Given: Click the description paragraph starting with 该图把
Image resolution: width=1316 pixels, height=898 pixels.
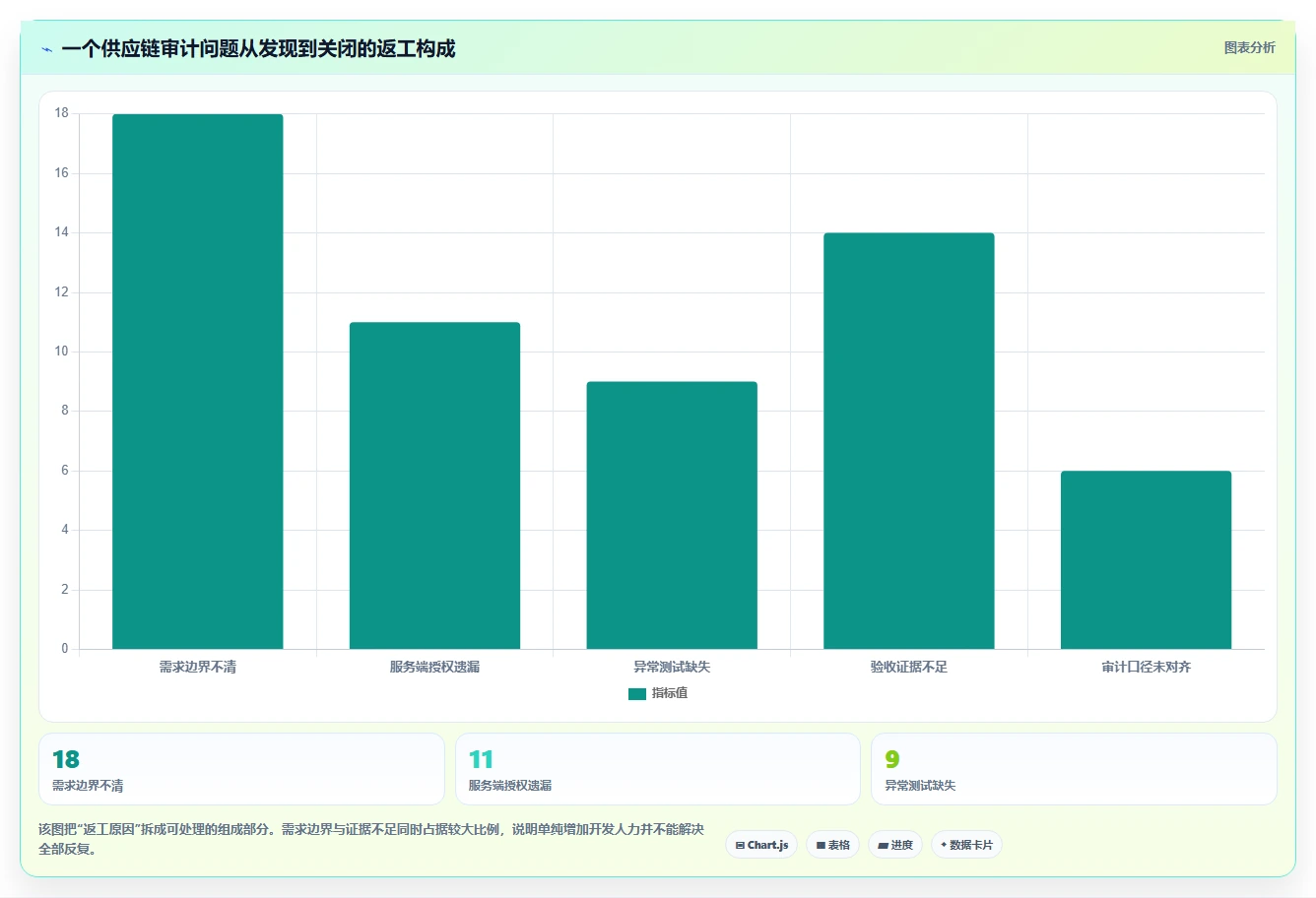Looking at the screenshot, I should point(371,839).
